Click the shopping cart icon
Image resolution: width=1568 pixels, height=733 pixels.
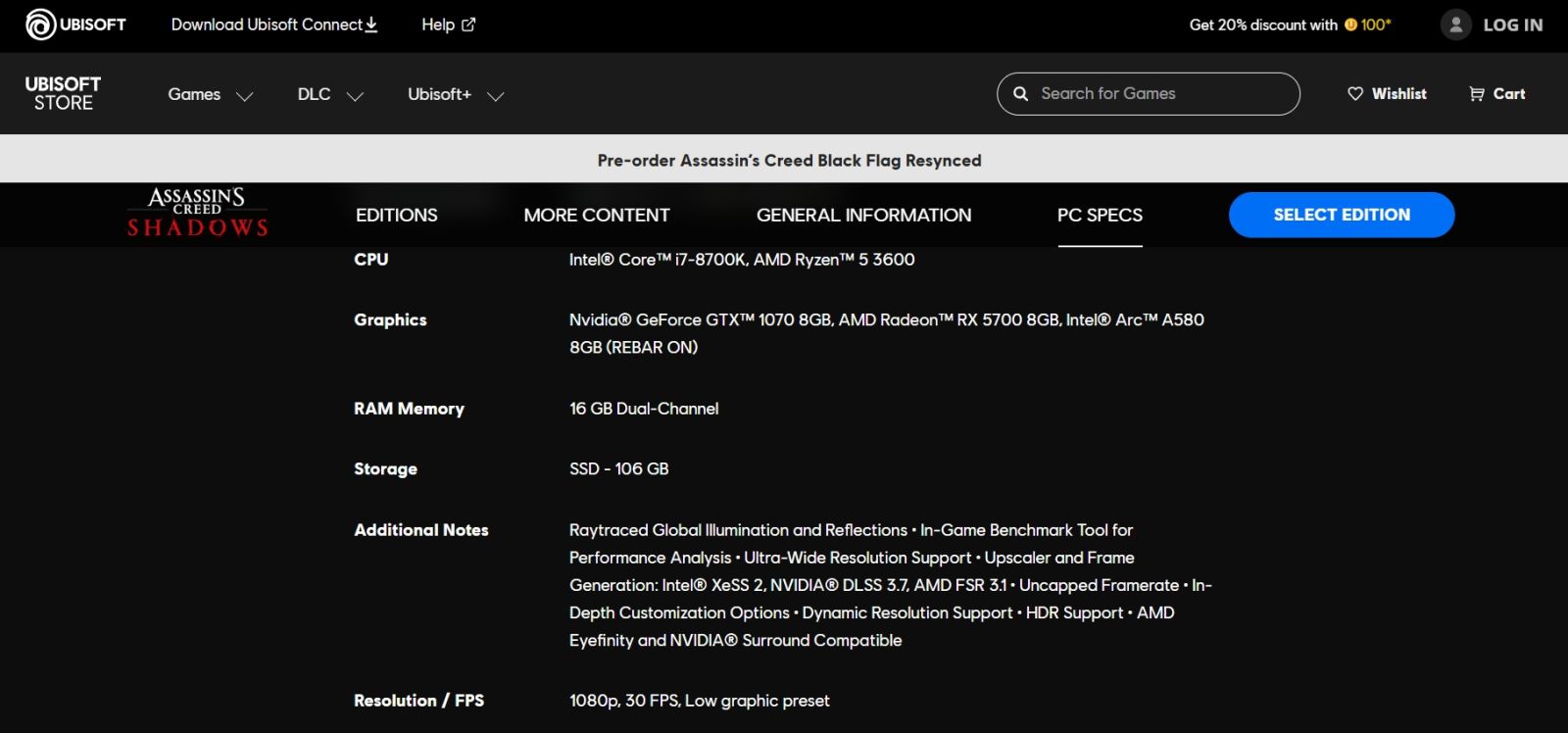(1477, 94)
